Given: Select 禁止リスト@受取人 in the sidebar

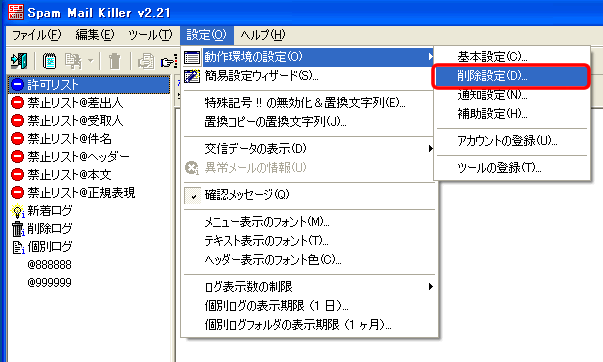Looking at the screenshot, I should (75, 121).
